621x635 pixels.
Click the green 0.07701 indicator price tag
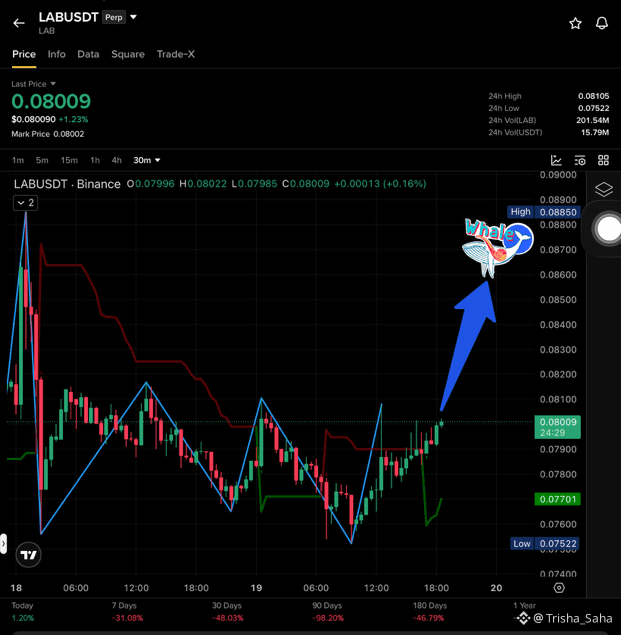557,499
